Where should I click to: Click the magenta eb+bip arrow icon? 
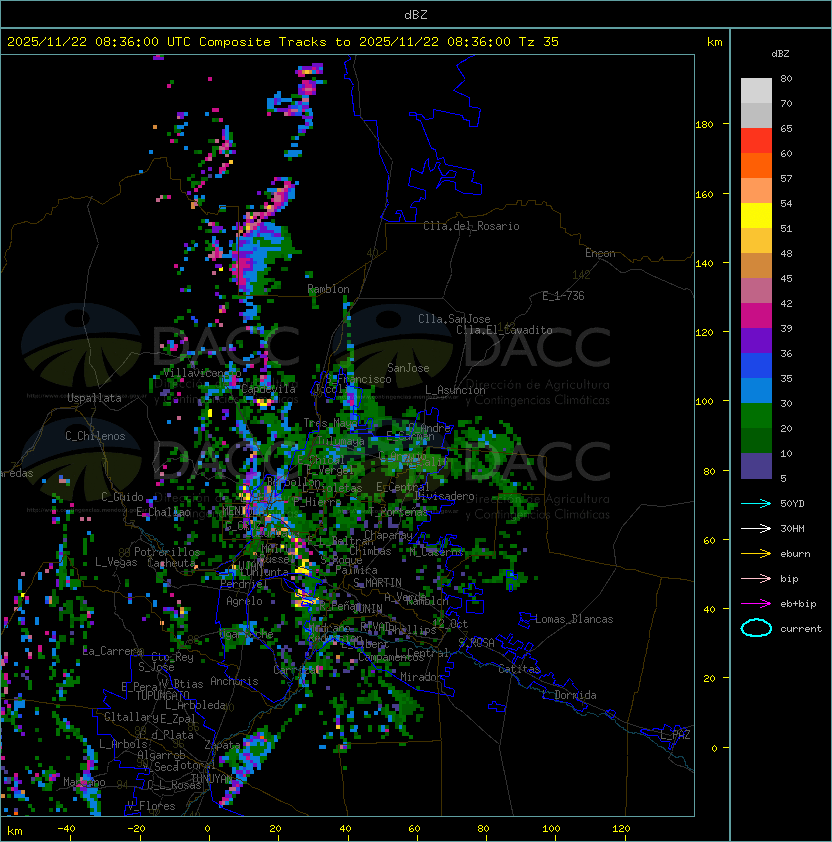pos(756,604)
